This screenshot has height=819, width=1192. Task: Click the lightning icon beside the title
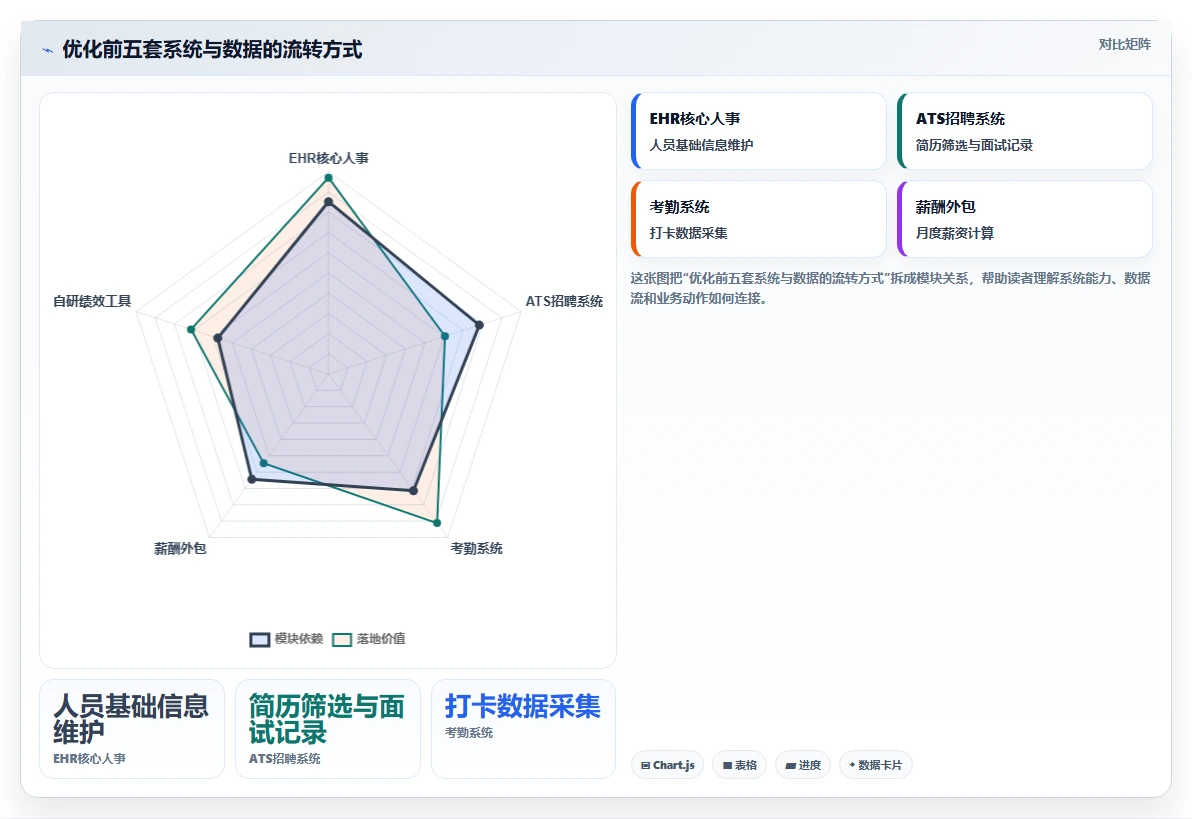[47, 50]
